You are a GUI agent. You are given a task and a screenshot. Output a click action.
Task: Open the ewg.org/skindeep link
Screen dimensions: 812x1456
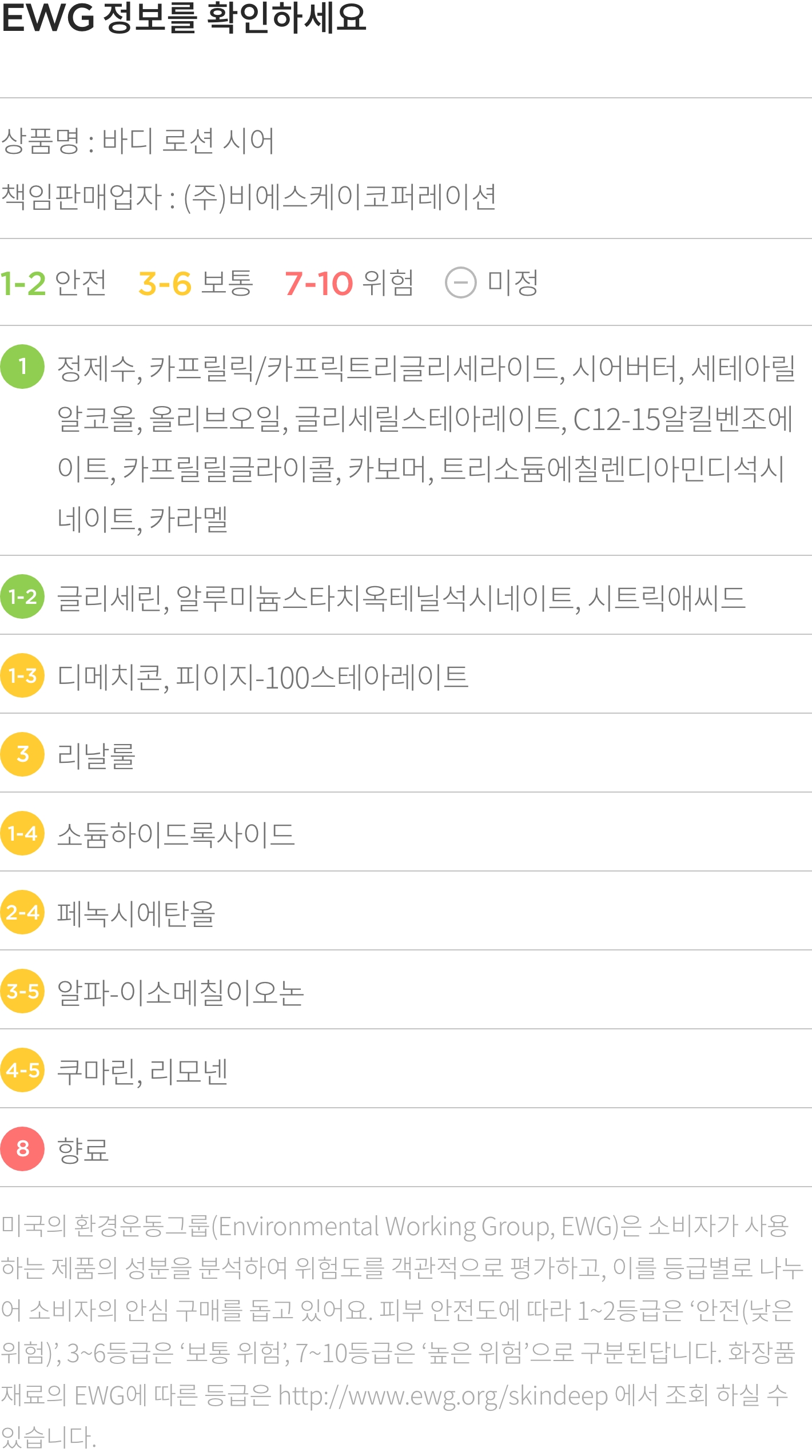tap(443, 1396)
